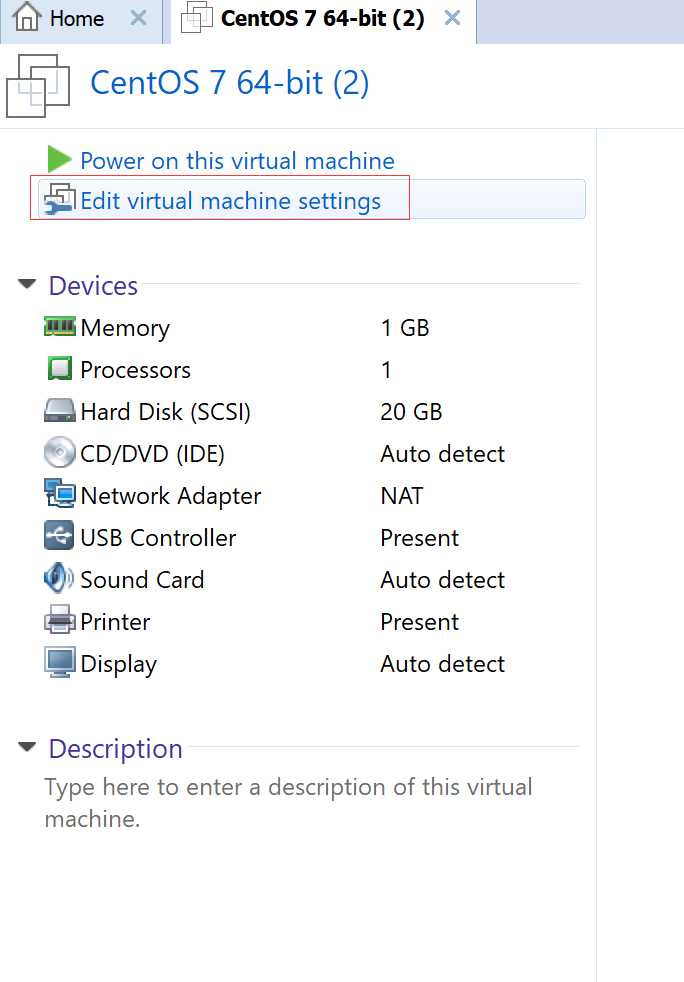Image resolution: width=684 pixels, height=982 pixels.
Task: Click the green Power on play icon
Action: [60, 159]
